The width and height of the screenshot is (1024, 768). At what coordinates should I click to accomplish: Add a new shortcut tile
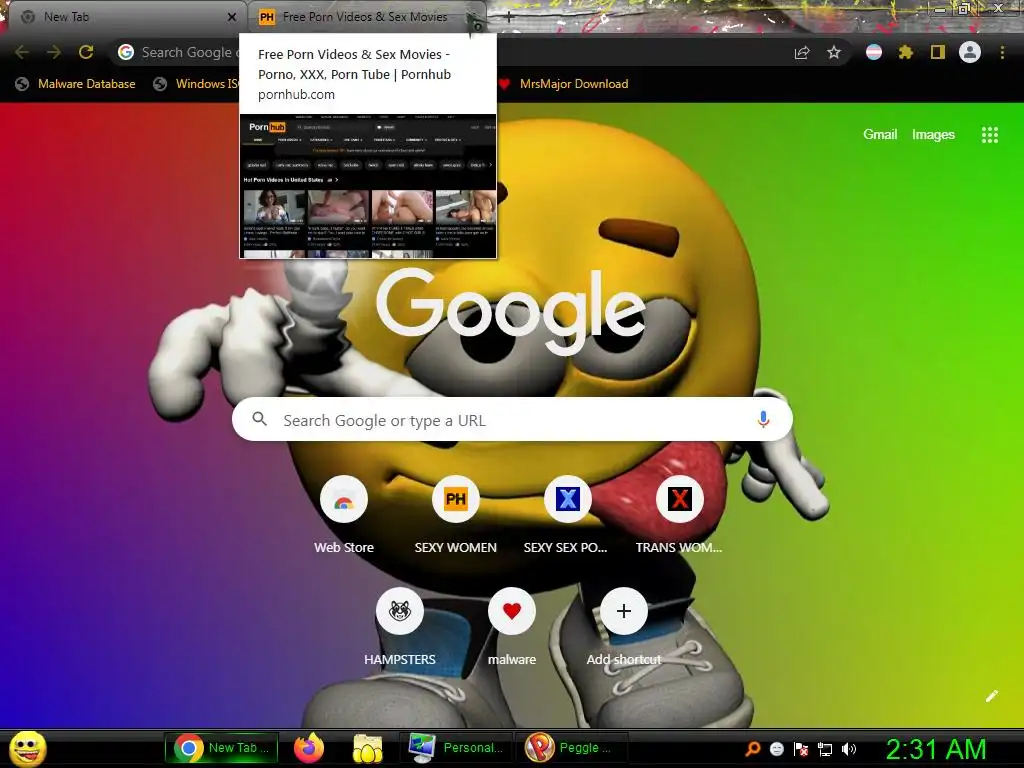point(624,626)
